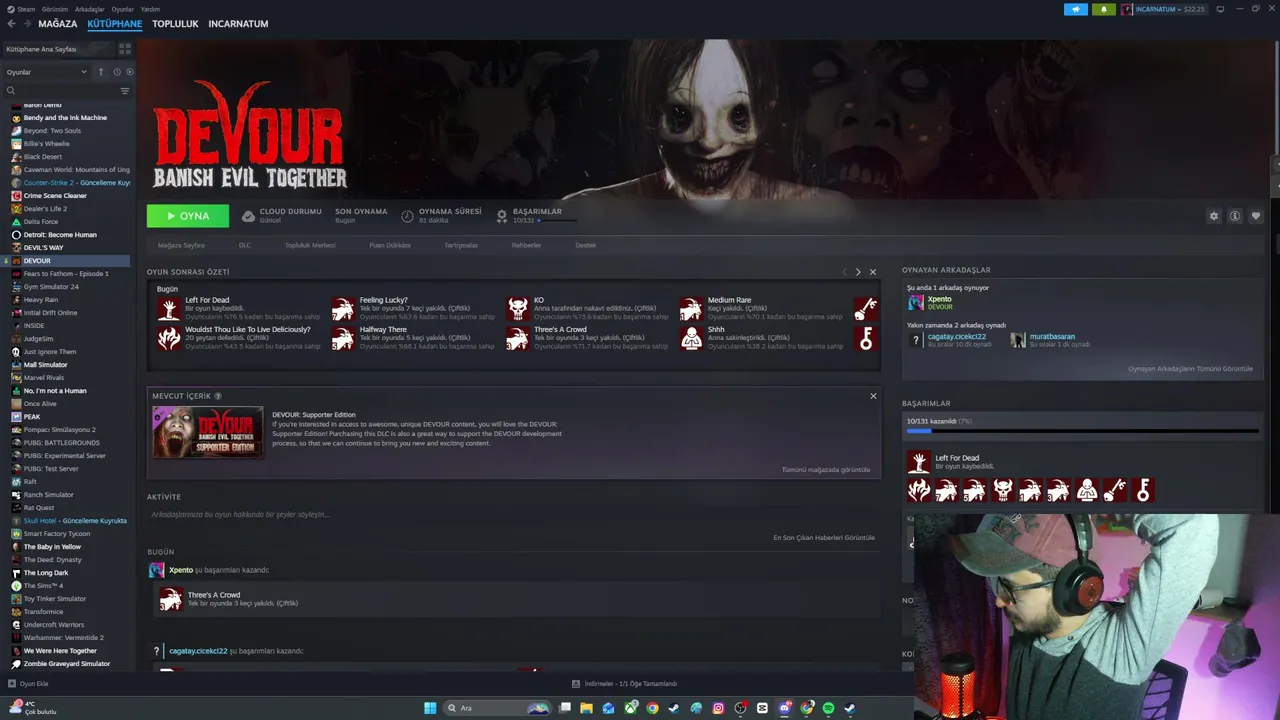Viewport: 1280px width, 720px height.
Task: Select PEAK in the library list
Action: (32, 417)
